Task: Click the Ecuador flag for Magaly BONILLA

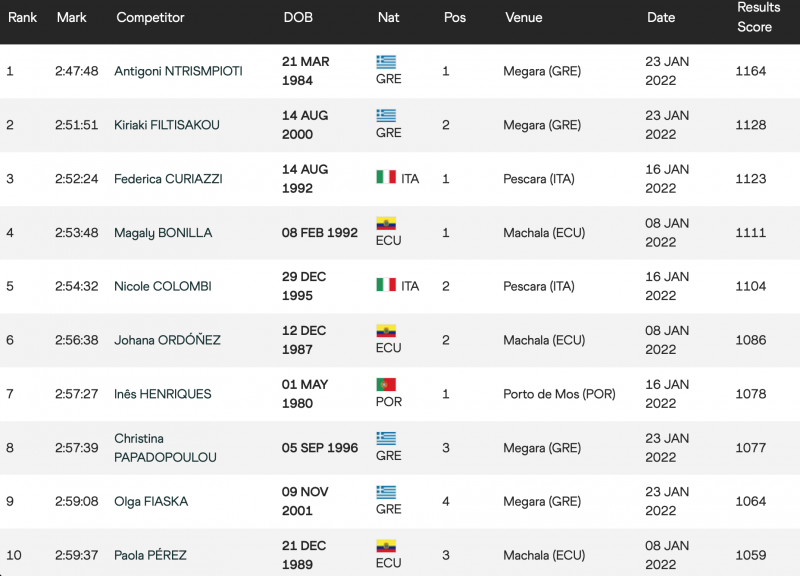Action: pyautogui.click(x=386, y=223)
